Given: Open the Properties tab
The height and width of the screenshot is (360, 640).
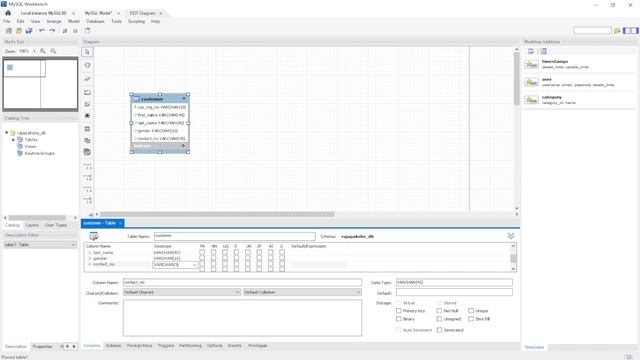Looking at the screenshot, I should (x=42, y=347).
